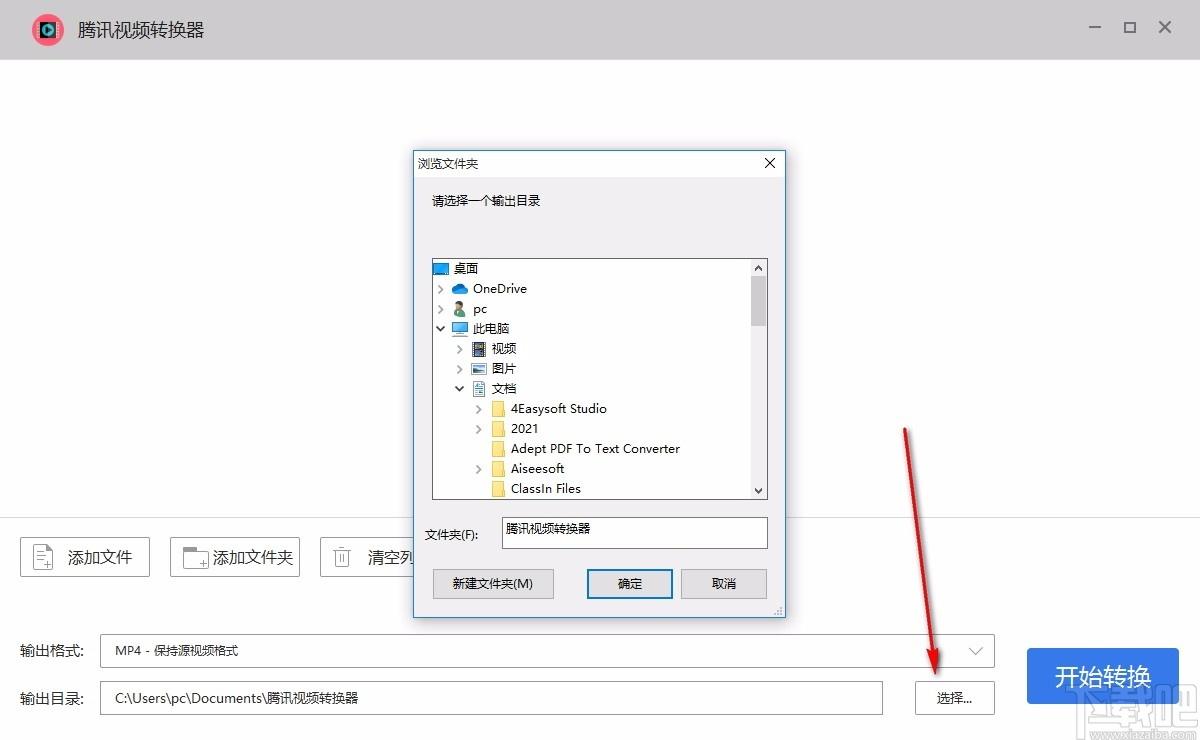The height and width of the screenshot is (740, 1200).
Task: Cancel with the 取消 button
Action: (x=724, y=584)
